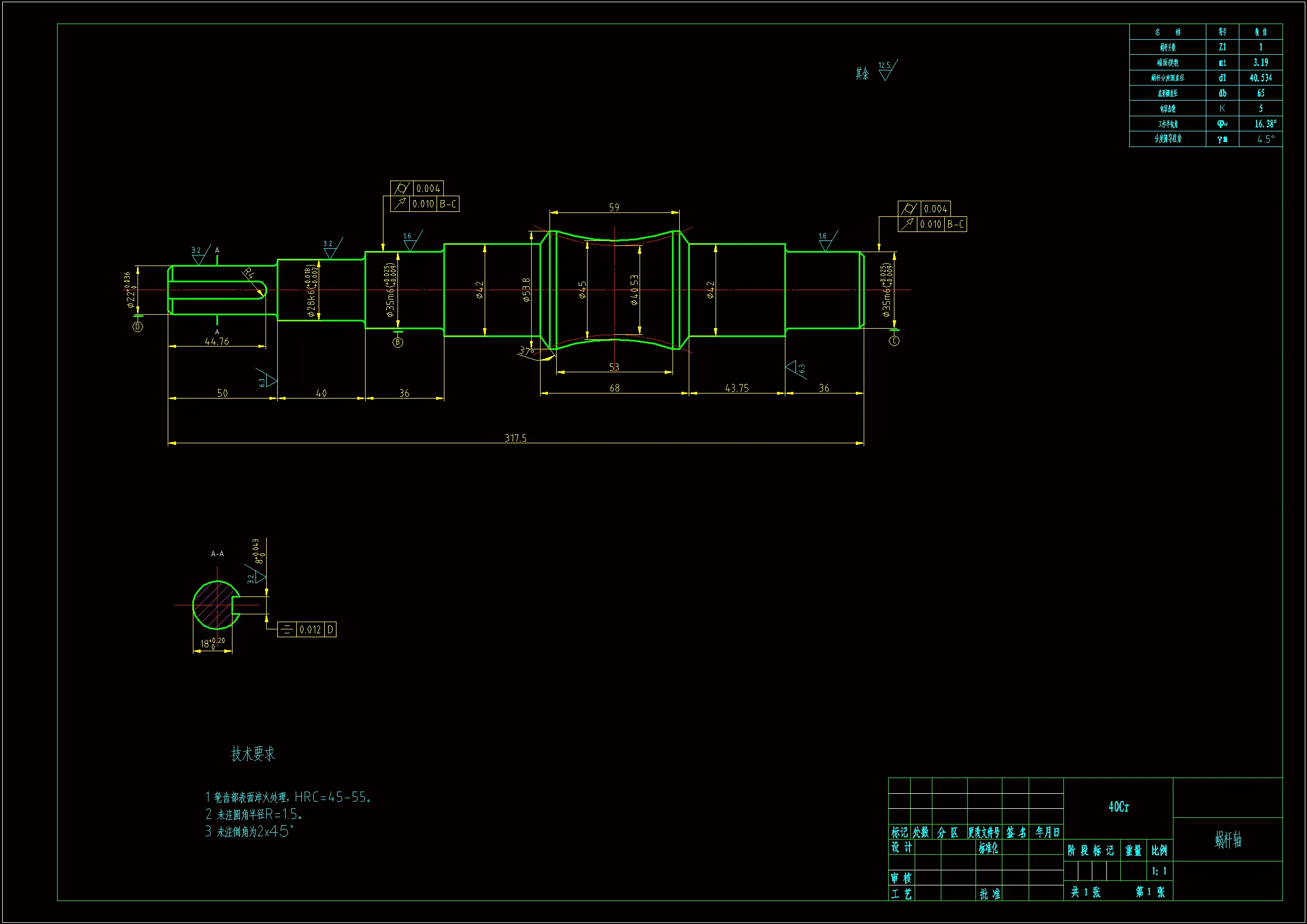The image size is (1307, 924).
Task: Select the HRC=45-55 requirement line
Action: pos(288,797)
